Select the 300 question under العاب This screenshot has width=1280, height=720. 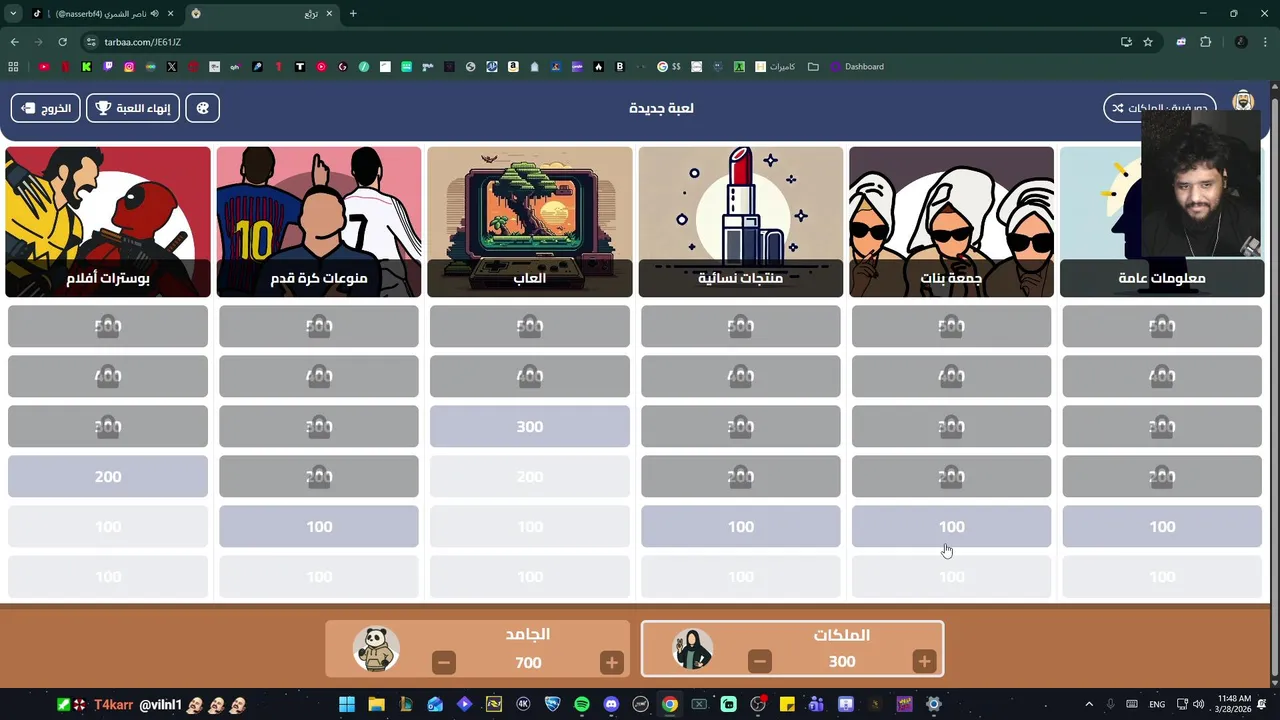click(530, 427)
